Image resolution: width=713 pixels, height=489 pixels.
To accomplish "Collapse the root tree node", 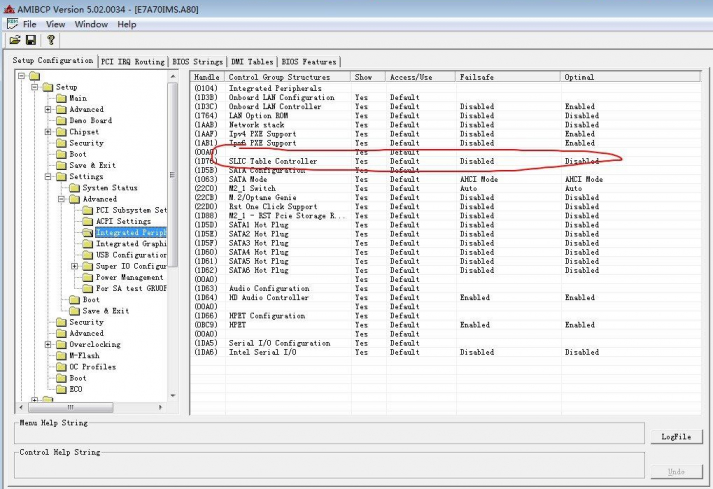I will (x=21, y=76).
